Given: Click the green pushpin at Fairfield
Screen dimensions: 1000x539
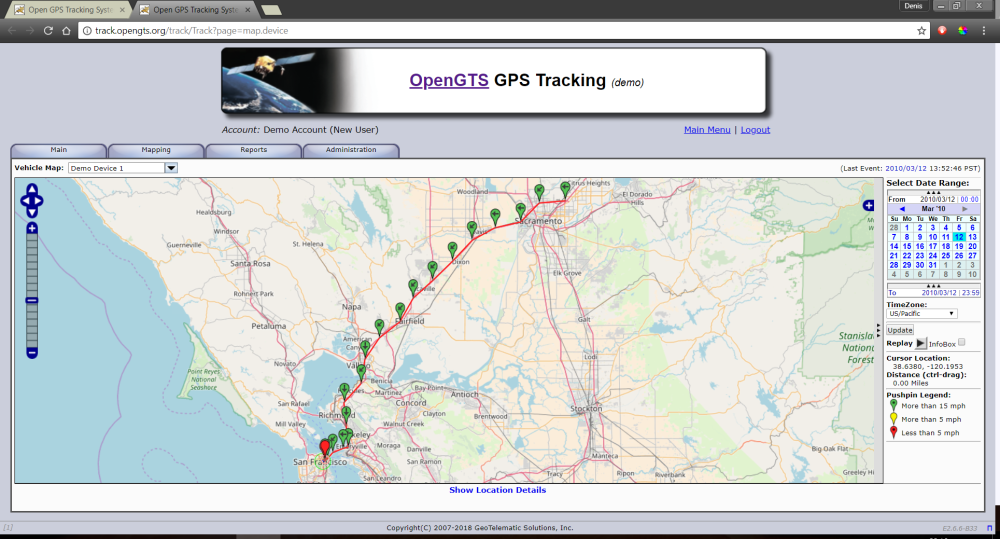Looking at the screenshot, I should 400,311.
